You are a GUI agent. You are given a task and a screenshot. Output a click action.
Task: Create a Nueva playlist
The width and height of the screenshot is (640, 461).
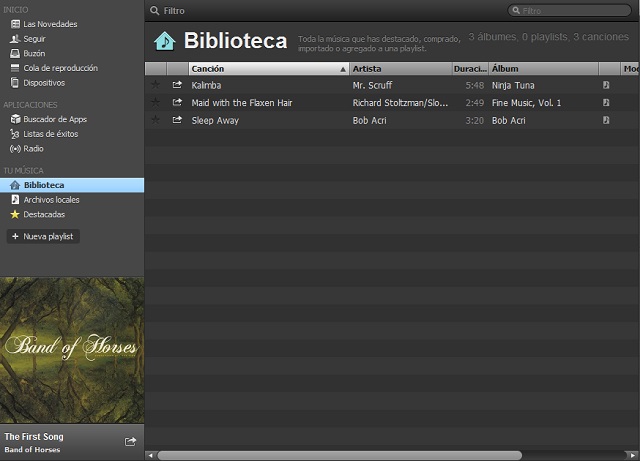(44, 237)
